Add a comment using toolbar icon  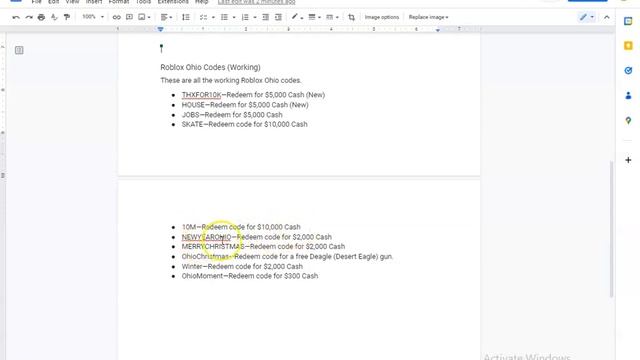129,17
